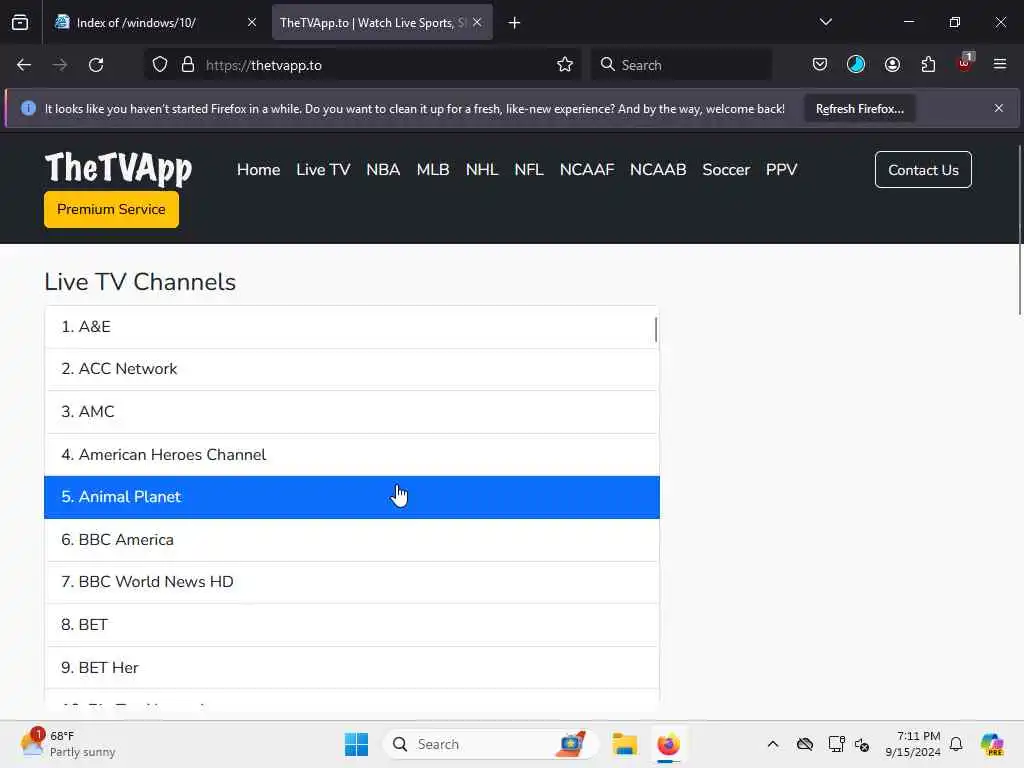Open Home in site navigation
The width and height of the screenshot is (1024, 768).
click(259, 170)
